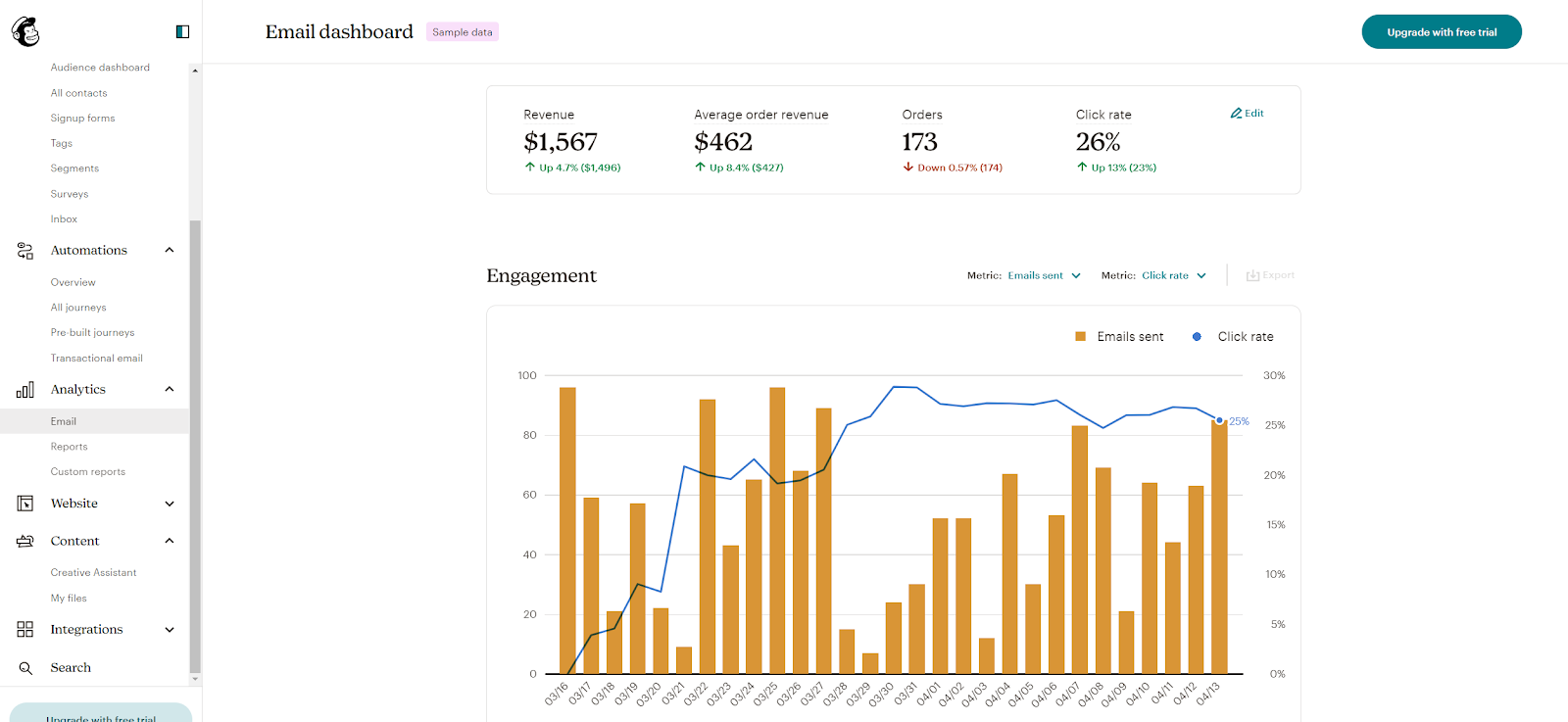Open the Emails sent metric dropdown
Viewport: 1568px width, 722px height.
(x=1044, y=276)
